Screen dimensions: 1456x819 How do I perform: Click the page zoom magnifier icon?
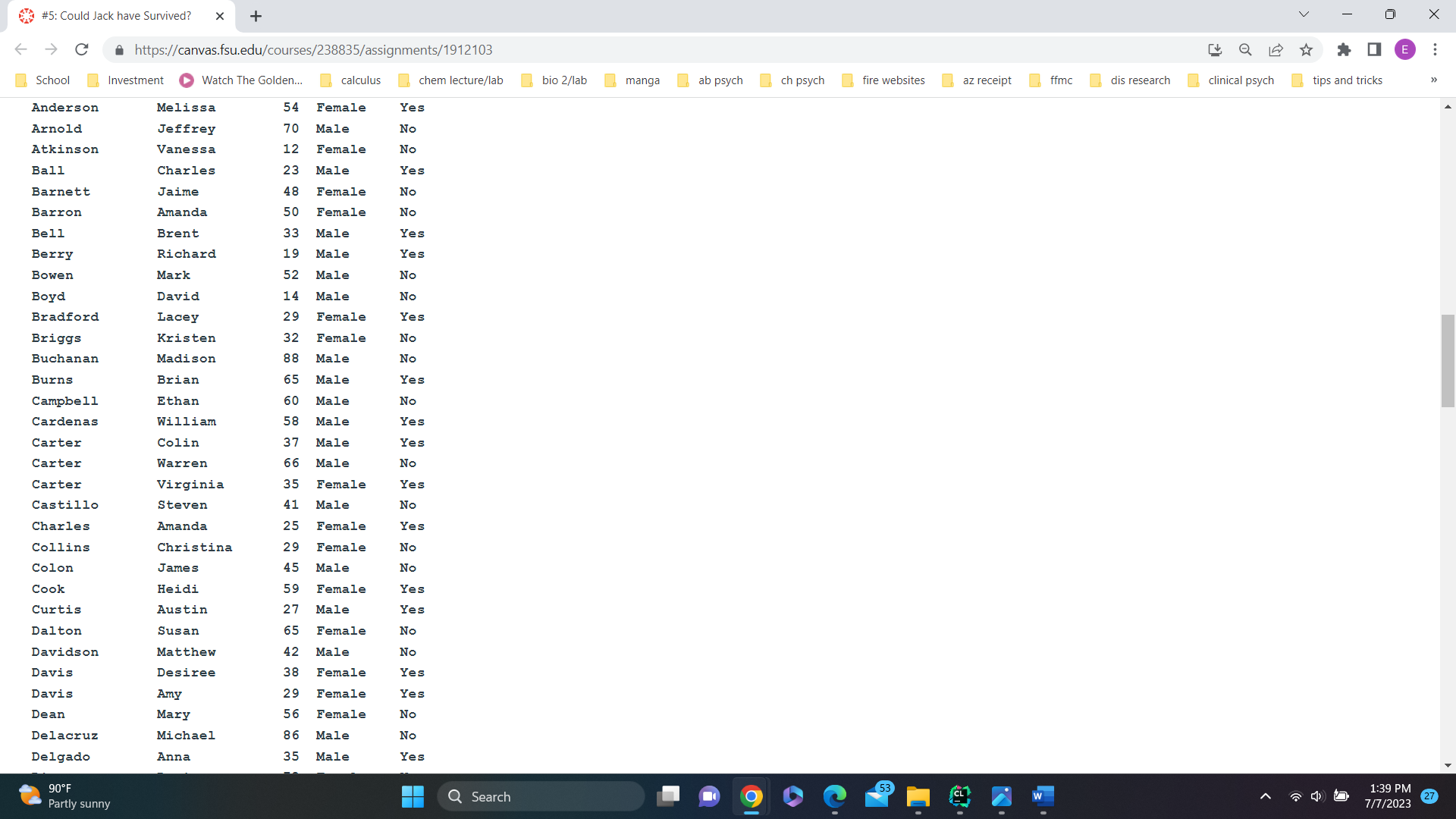coord(1245,50)
